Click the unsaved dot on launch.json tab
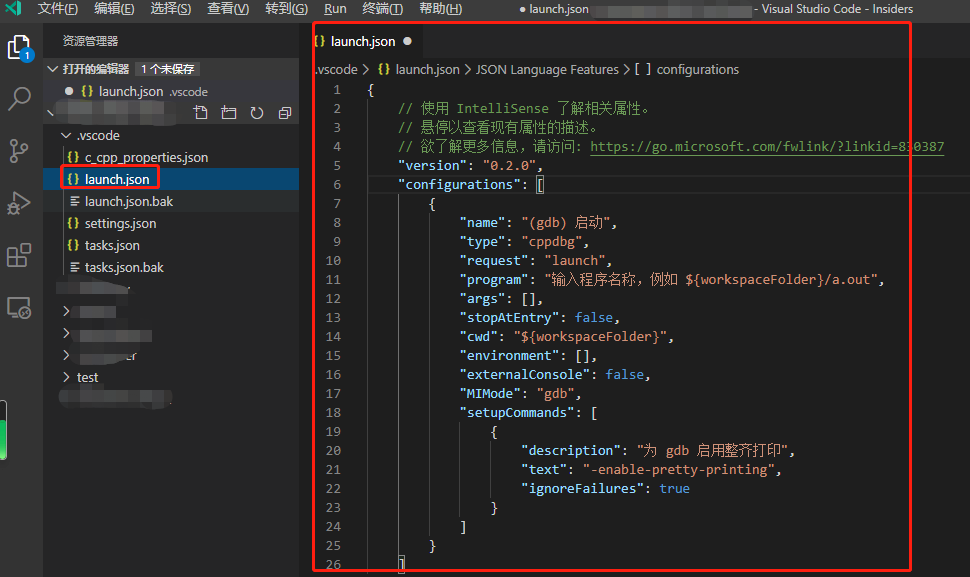Screen dimensions: 970x577 [407, 41]
